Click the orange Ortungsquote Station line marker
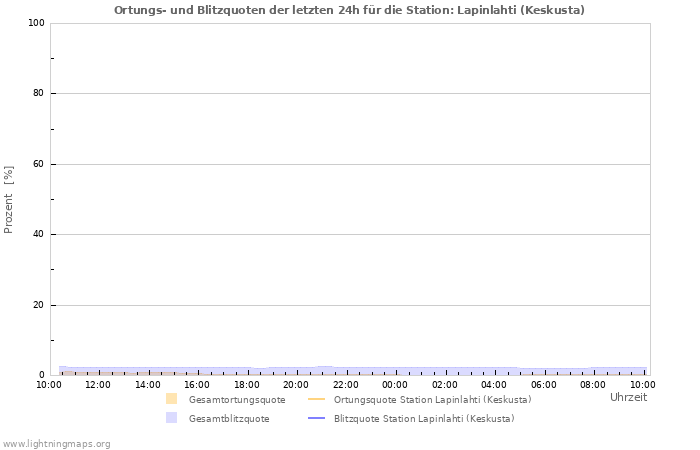 (x=316, y=399)
